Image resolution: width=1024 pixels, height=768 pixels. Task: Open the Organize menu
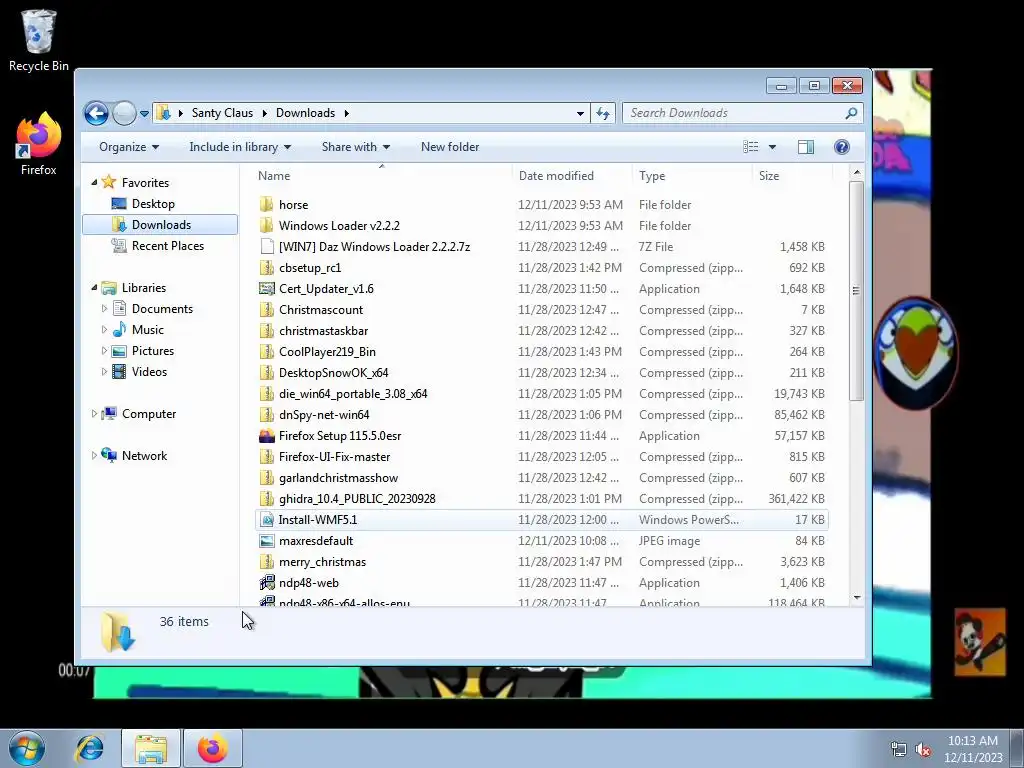pos(129,147)
